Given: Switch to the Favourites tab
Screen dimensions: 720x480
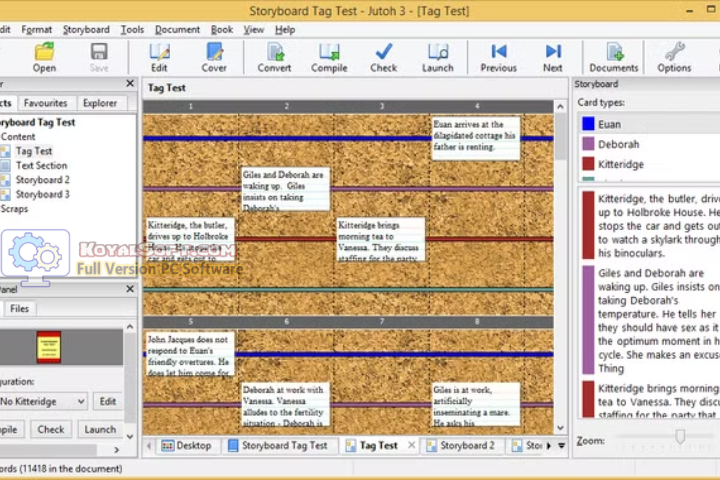Looking at the screenshot, I should [x=45, y=103].
